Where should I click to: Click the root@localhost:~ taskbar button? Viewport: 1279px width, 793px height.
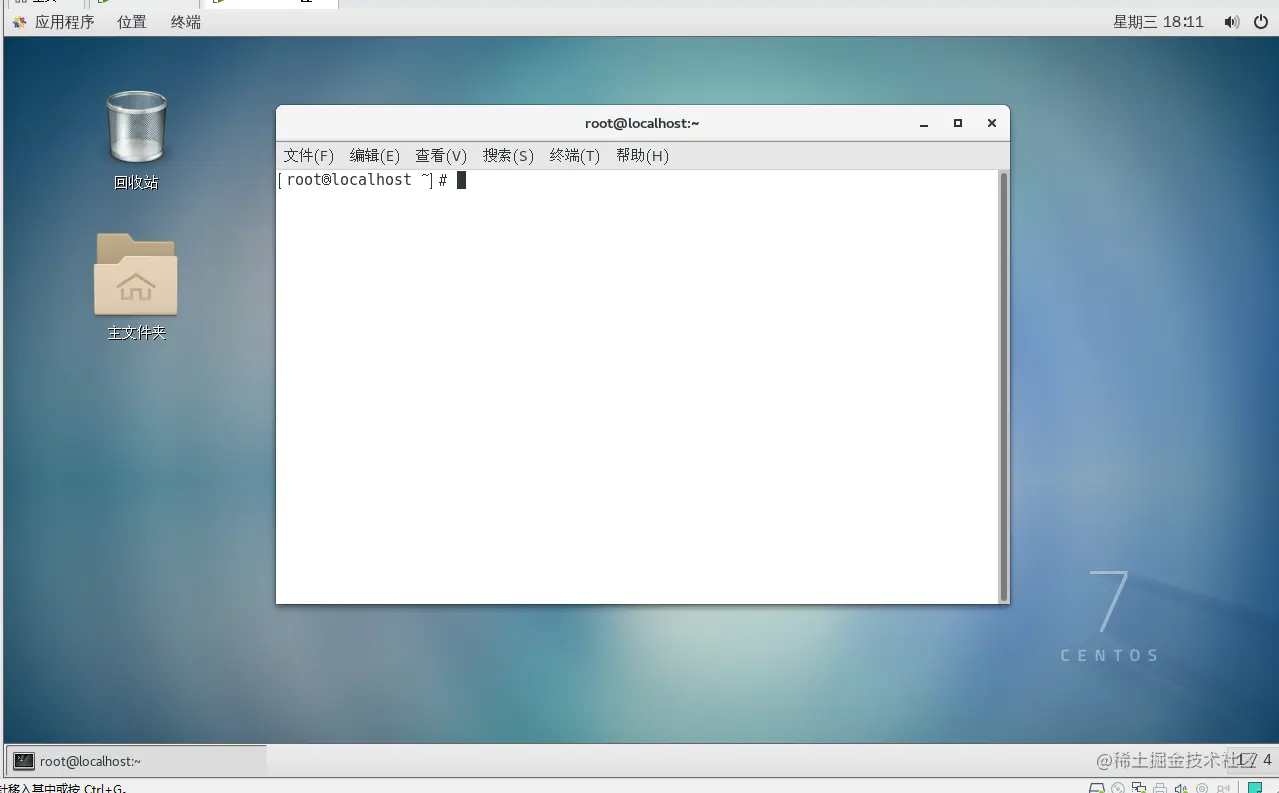(x=135, y=761)
